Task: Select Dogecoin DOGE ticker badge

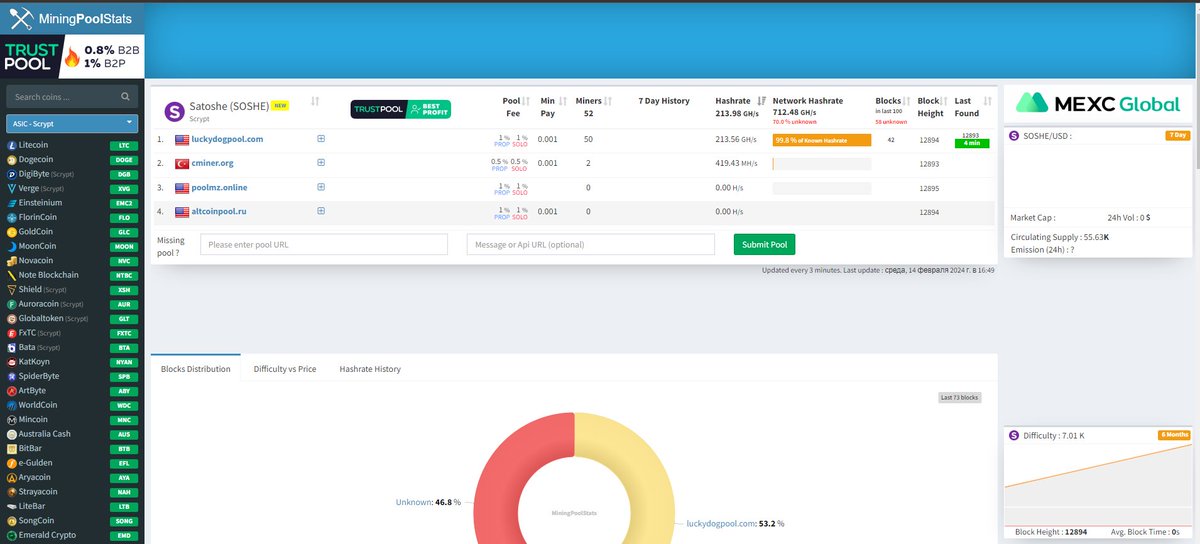Action: coord(124,160)
